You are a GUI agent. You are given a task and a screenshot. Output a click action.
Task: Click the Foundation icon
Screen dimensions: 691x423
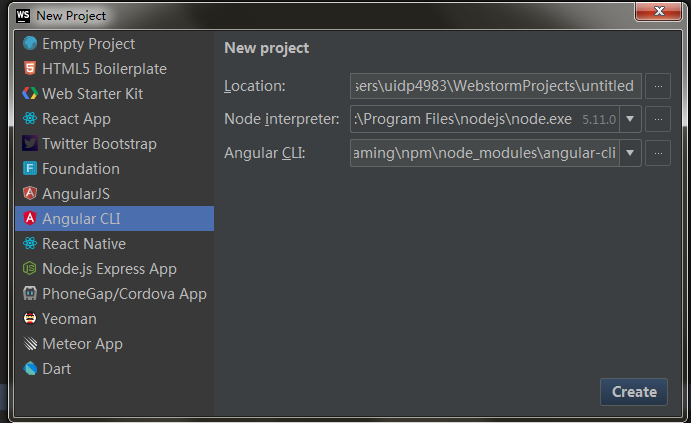tap(30, 169)
